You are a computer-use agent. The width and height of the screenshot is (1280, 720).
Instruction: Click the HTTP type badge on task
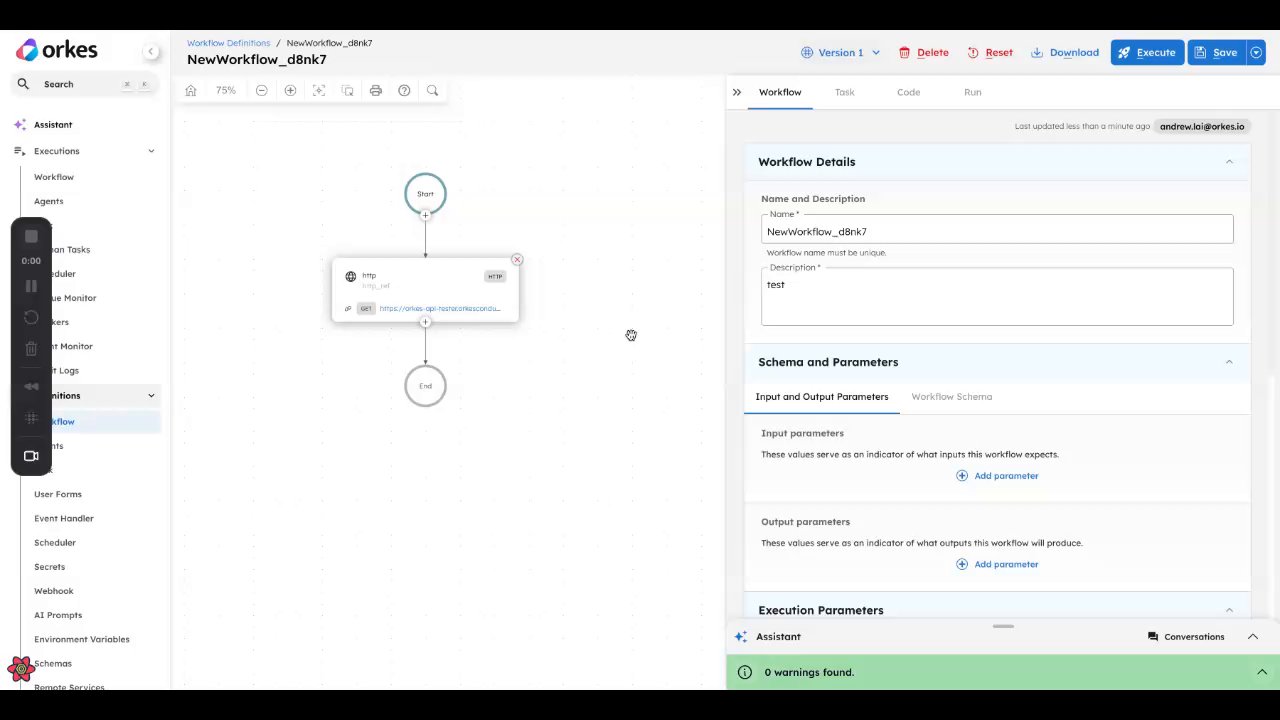click(x=495, y=276)
